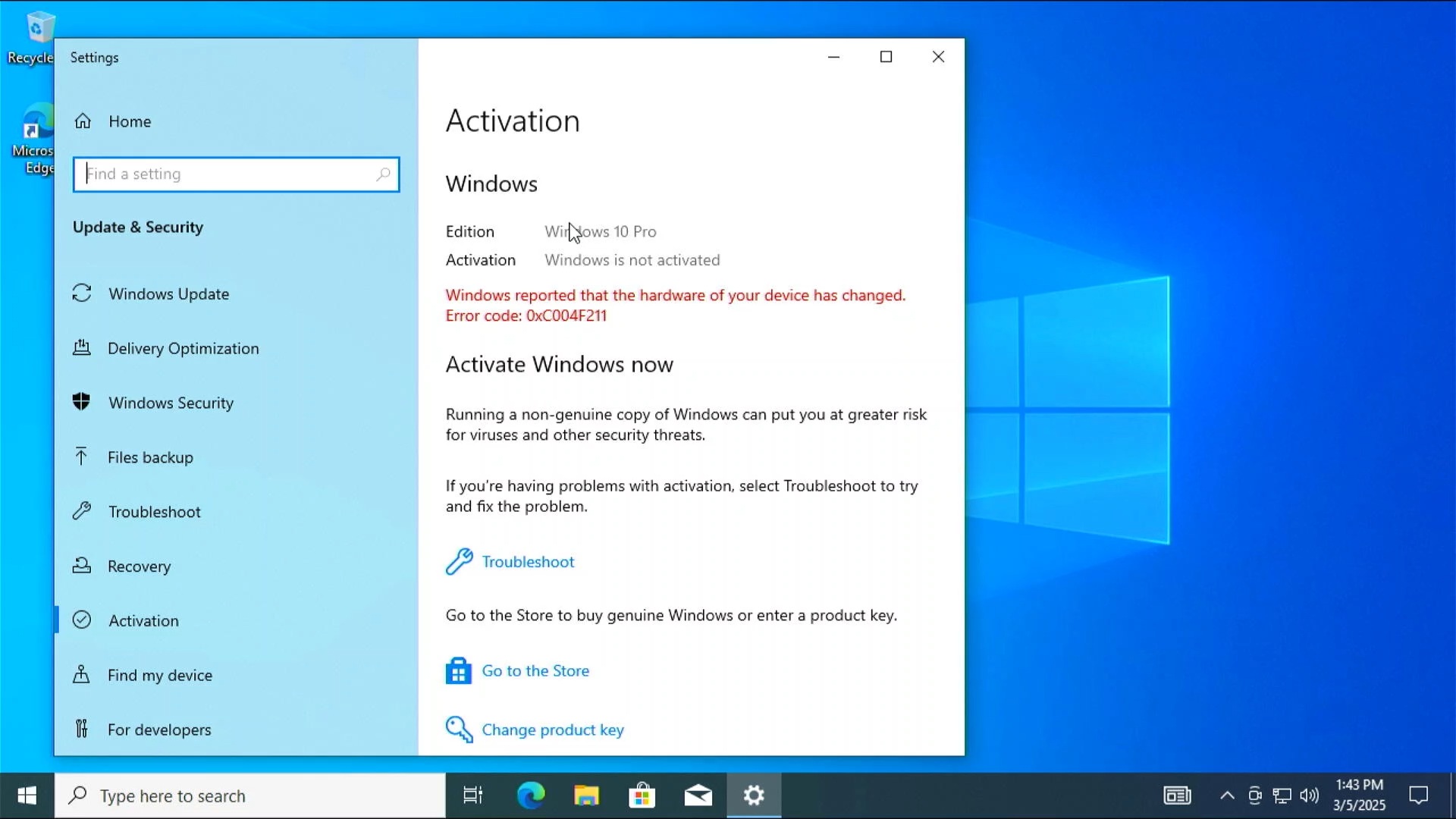The height and width of the screenshot is (819, 1456).
Task: Click the Activation checkmark circle icon
Action: (82, 620)
